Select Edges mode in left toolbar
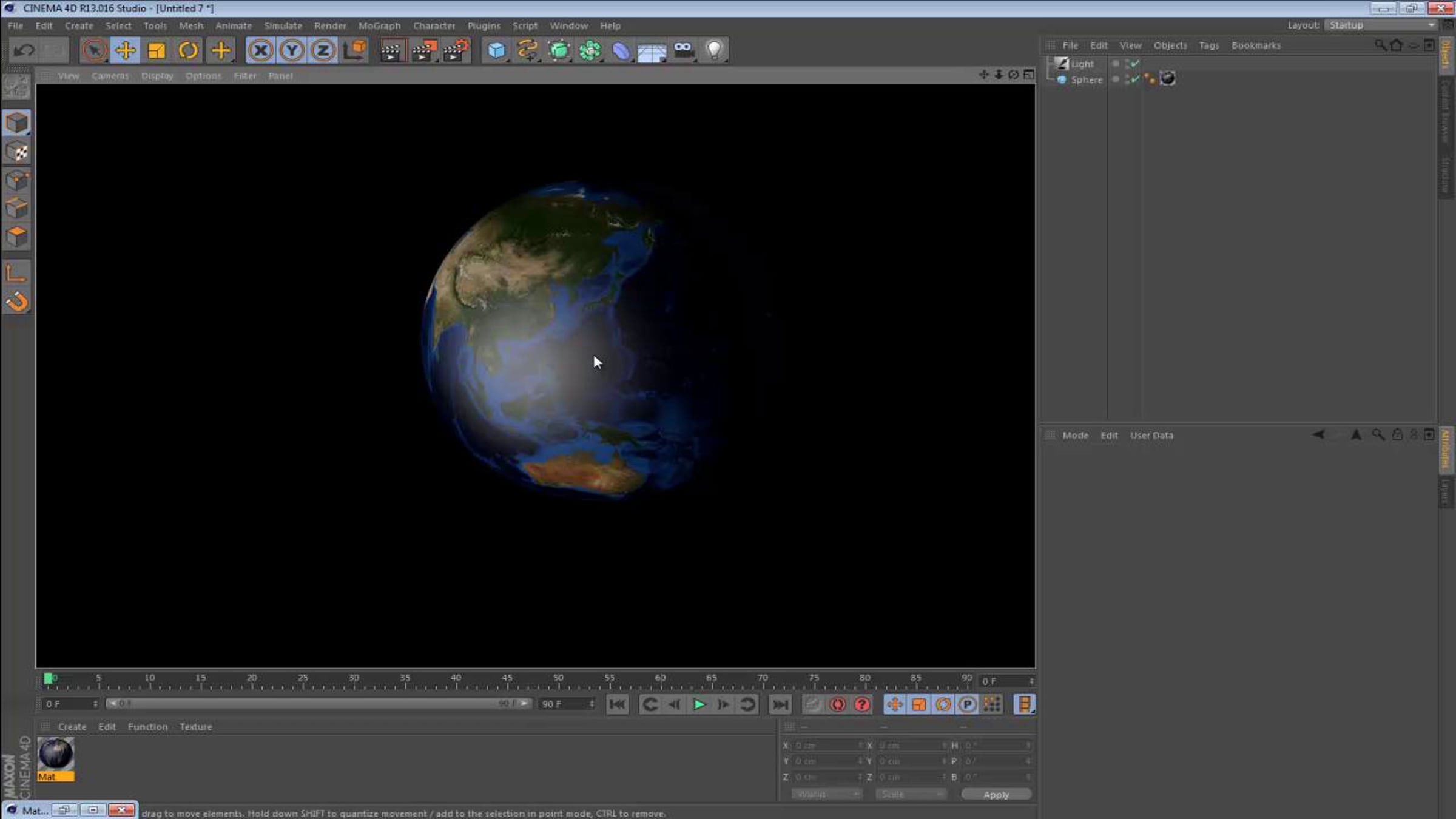1456x819 pixels. click(16, 209)
